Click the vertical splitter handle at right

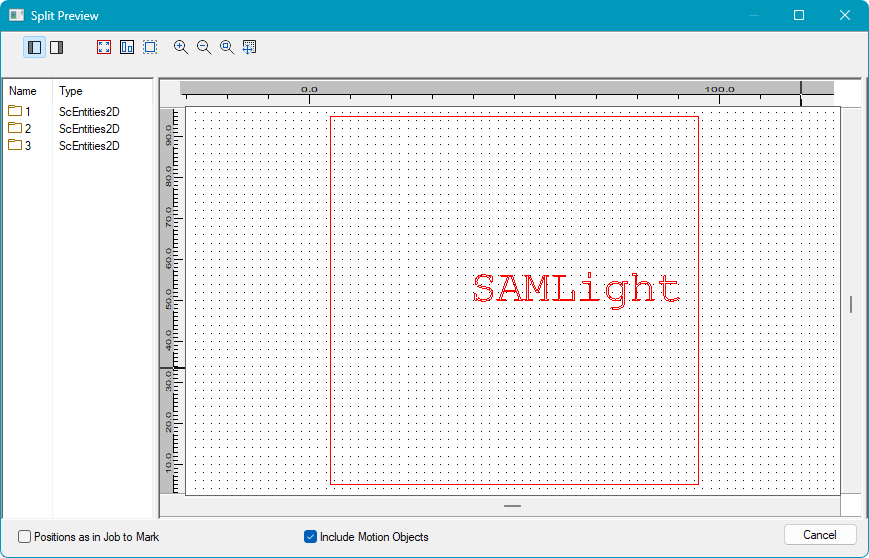click(851, 304)
